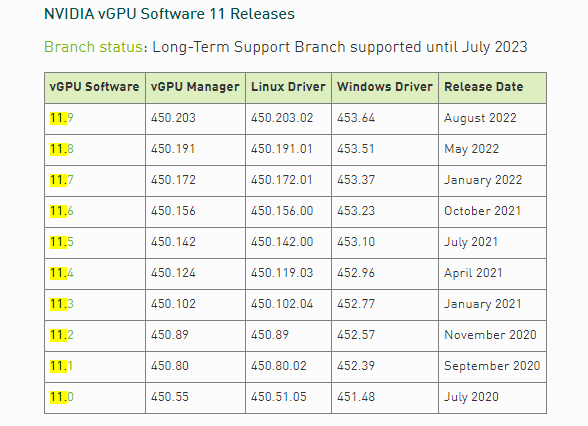Select the August 2022 release date
Viewport: 588px width, 426px height.
pos(480,118)
